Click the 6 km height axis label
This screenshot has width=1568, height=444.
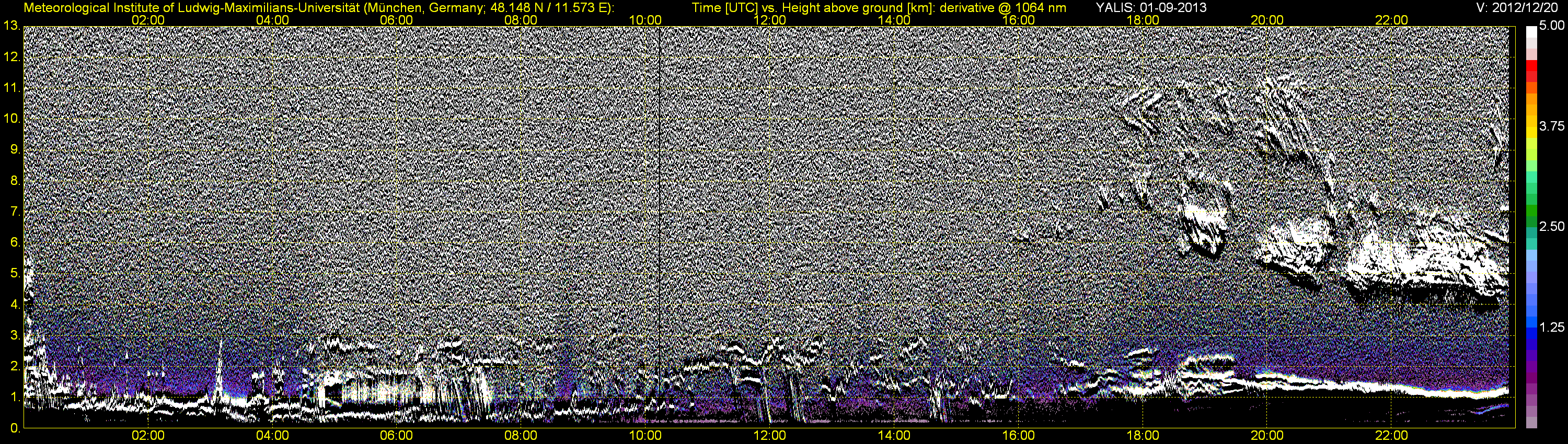tap(15, 243)
